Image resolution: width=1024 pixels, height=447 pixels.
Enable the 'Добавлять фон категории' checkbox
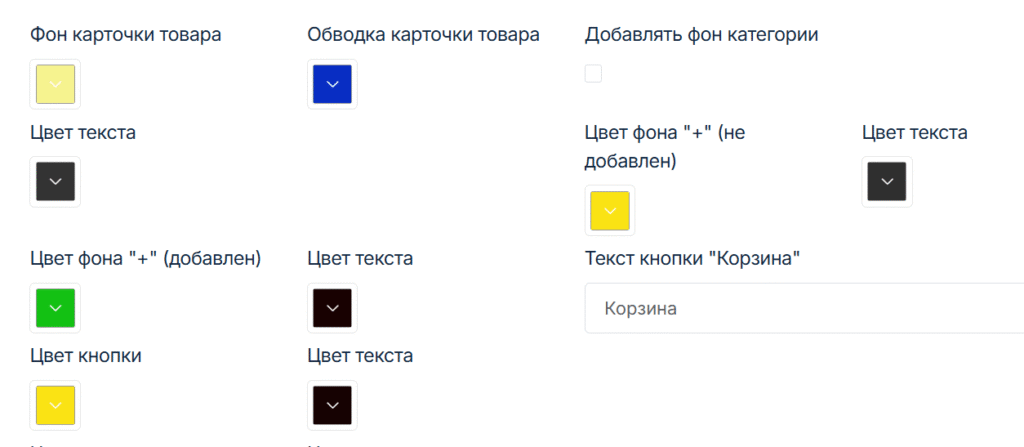(594, 73)
